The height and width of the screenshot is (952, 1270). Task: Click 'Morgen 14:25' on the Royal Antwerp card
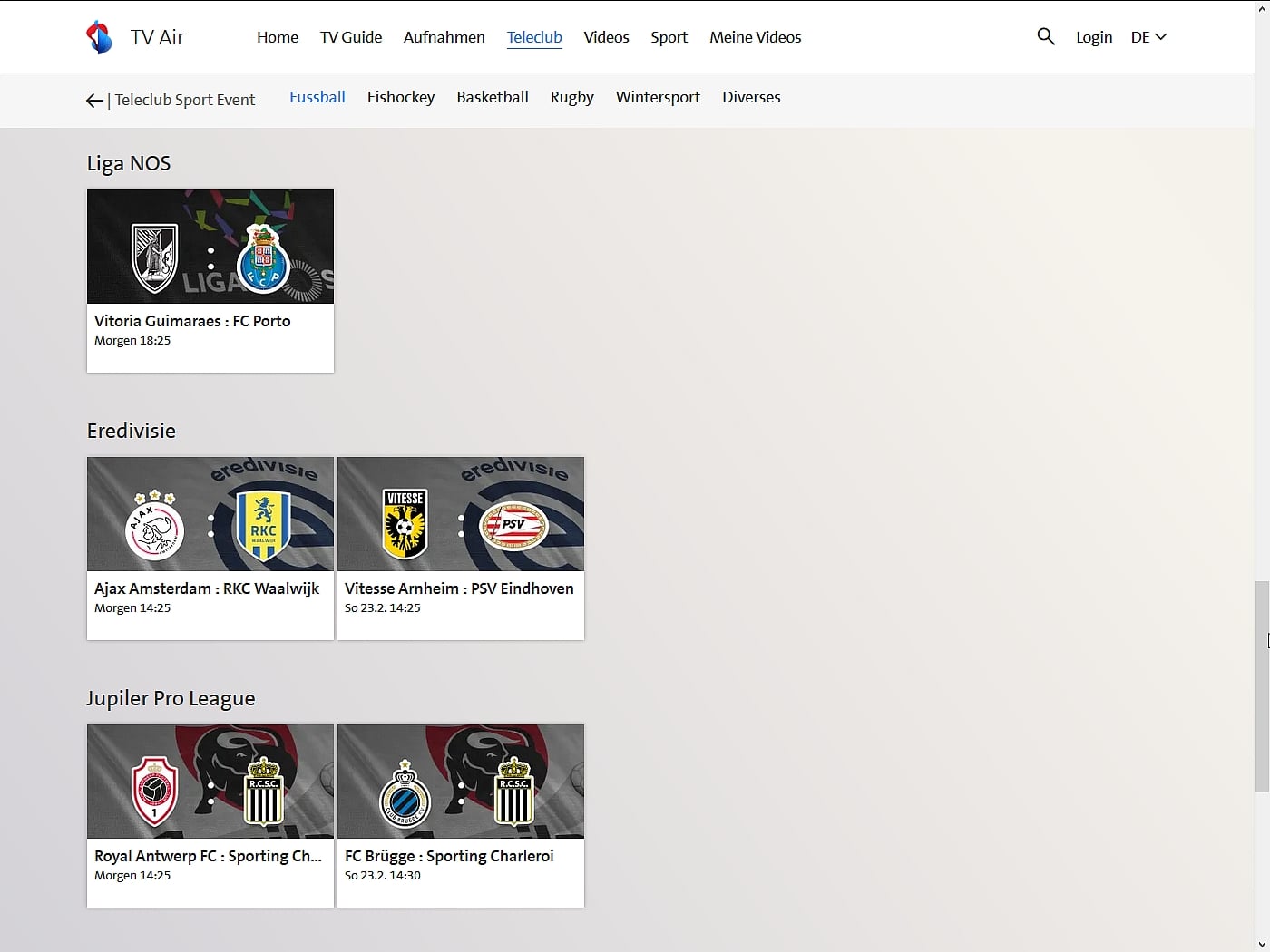coord(132,876)
